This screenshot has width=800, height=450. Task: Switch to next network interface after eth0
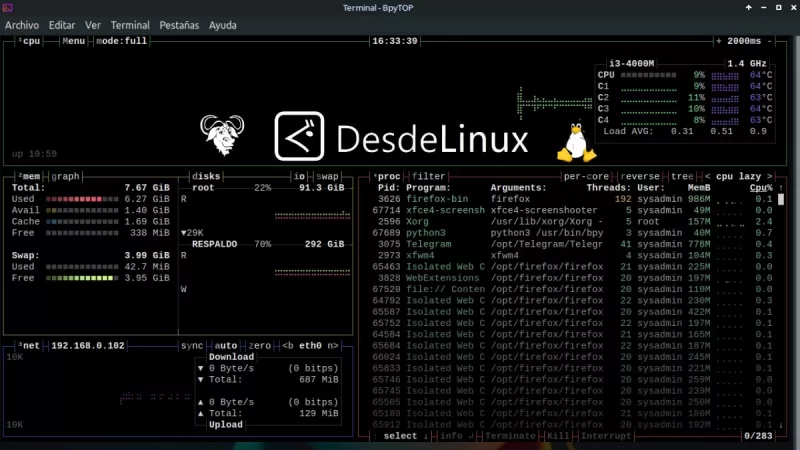pos(333,345)
